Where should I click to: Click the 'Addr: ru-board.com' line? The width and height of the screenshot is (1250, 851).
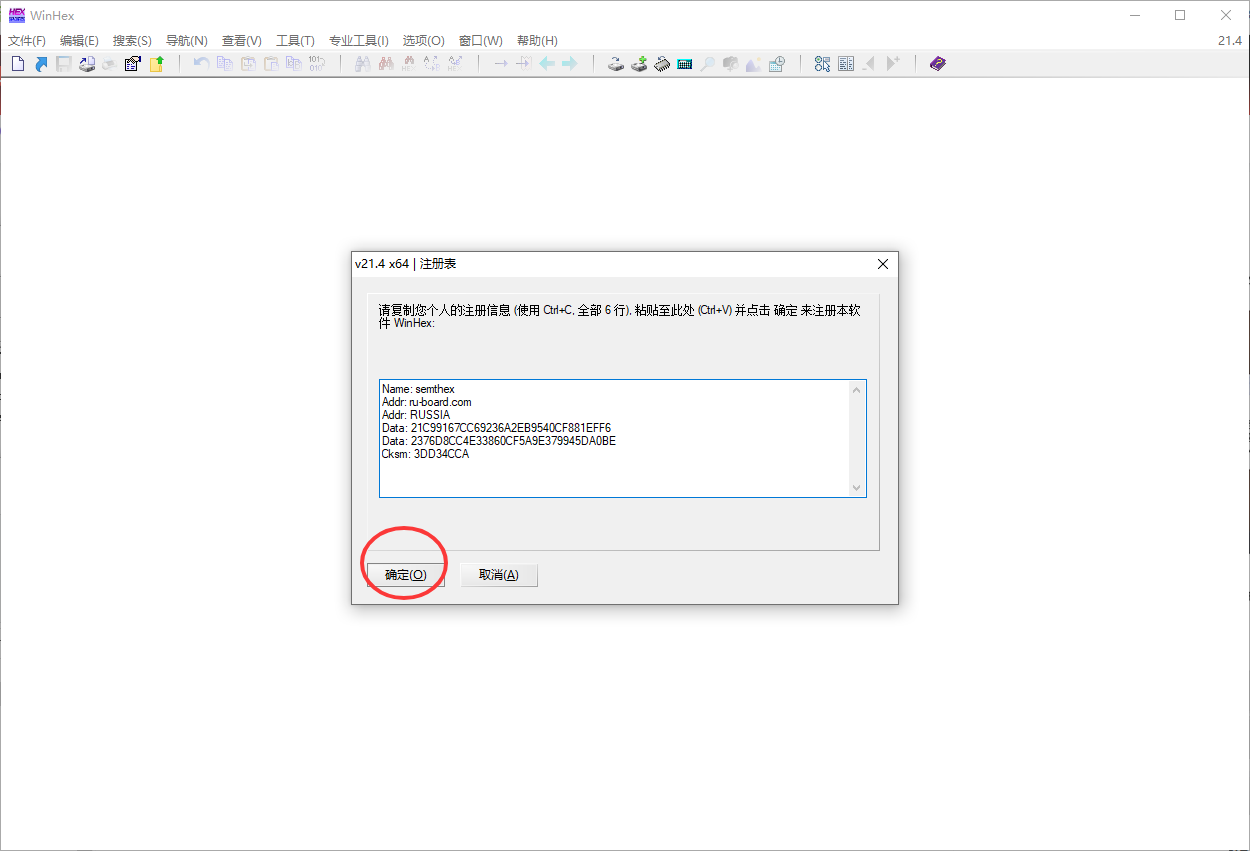(x=426, y=402)
